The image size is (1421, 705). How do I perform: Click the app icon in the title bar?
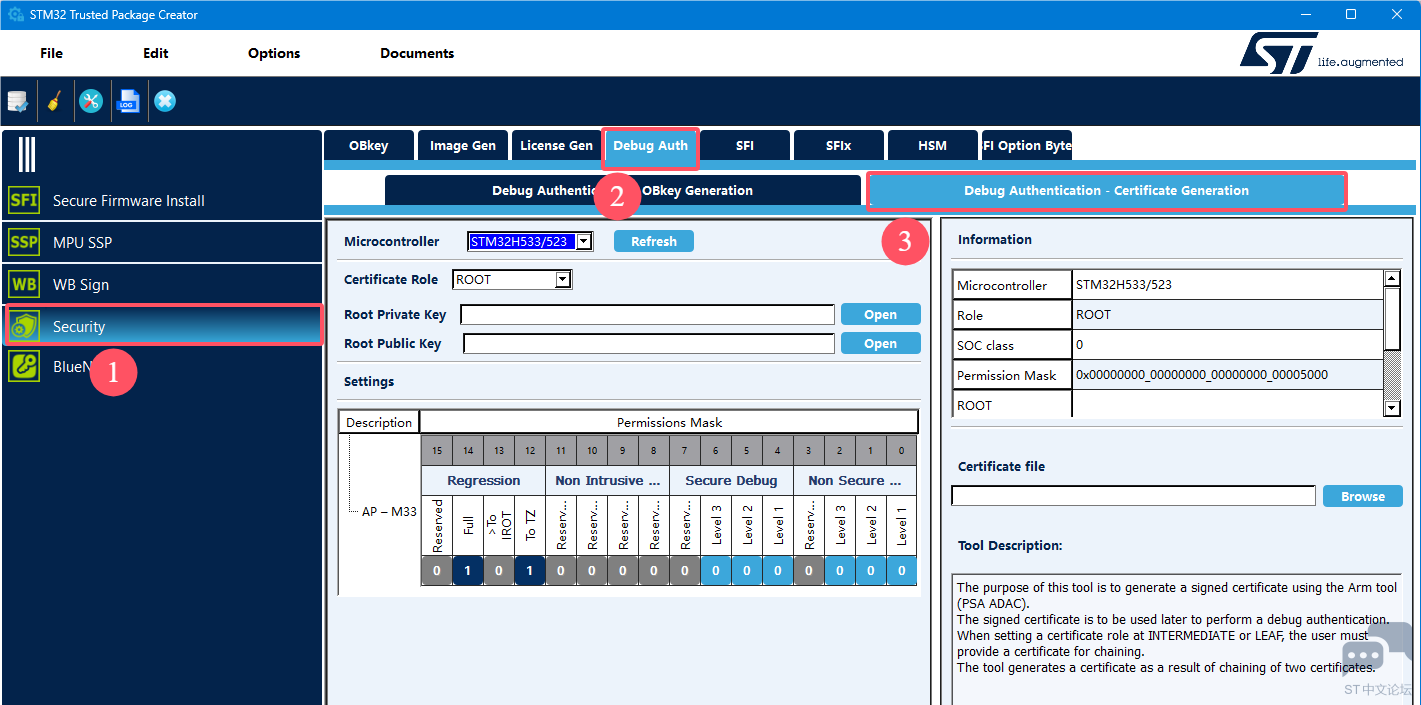pyautogui.click(x=15, y=14)
